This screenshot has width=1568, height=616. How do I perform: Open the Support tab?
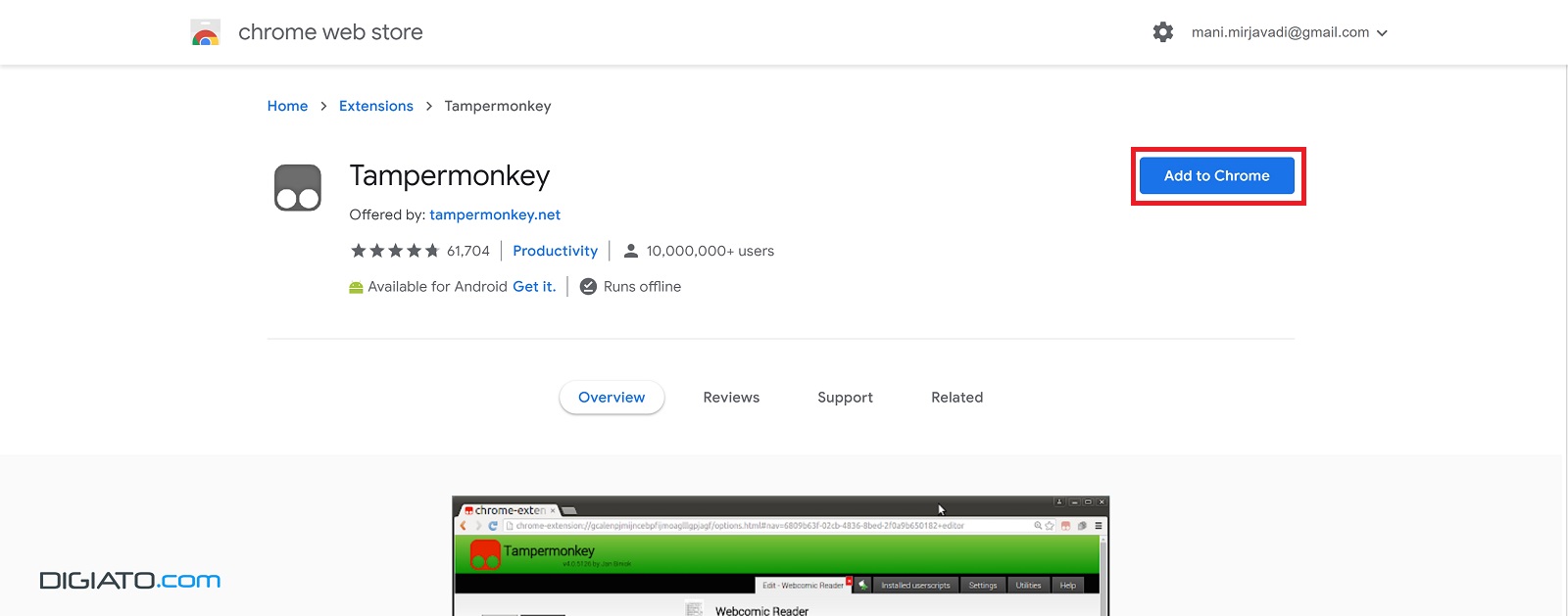pos(845,398)
